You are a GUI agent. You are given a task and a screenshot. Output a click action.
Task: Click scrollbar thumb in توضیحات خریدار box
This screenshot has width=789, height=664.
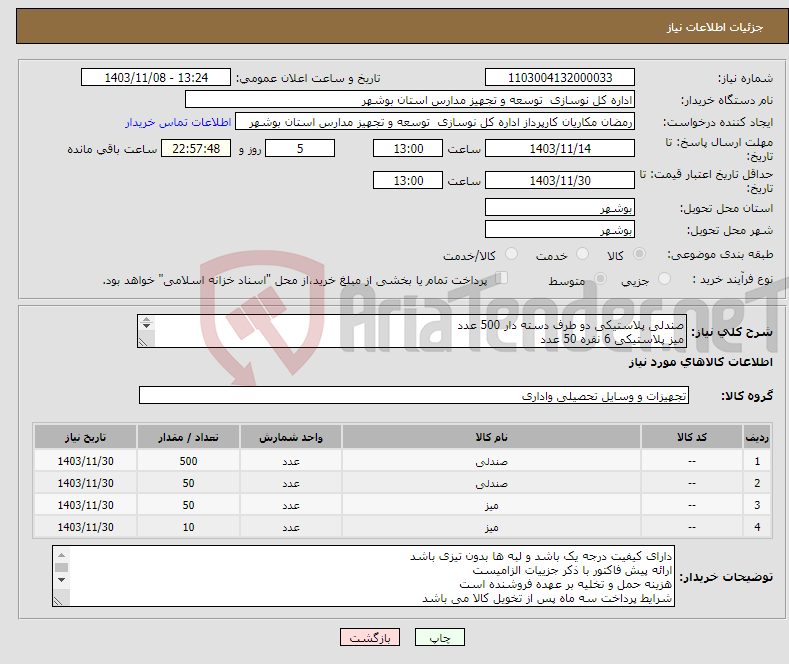pos(61,567)
